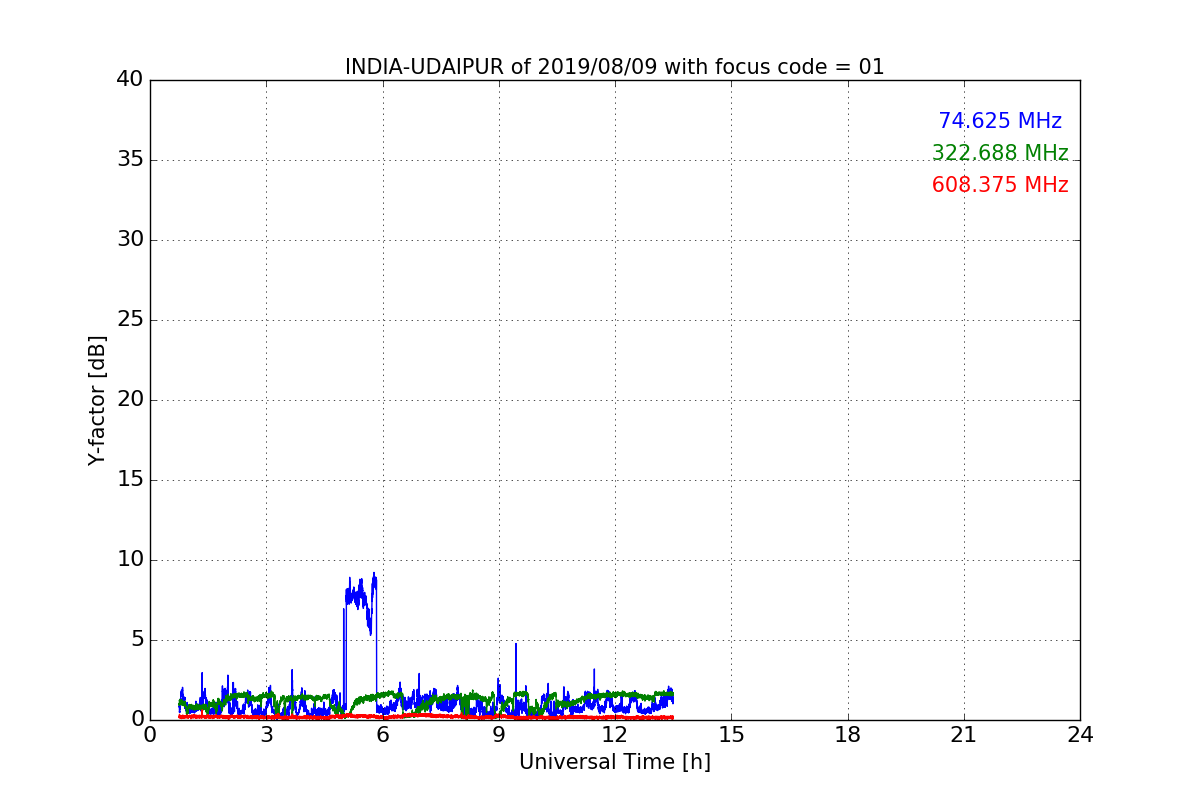This screenshot has height=800, width=1200.
Task: Select the 74.625 MHz blue legend label
Action: pos(999,121)
